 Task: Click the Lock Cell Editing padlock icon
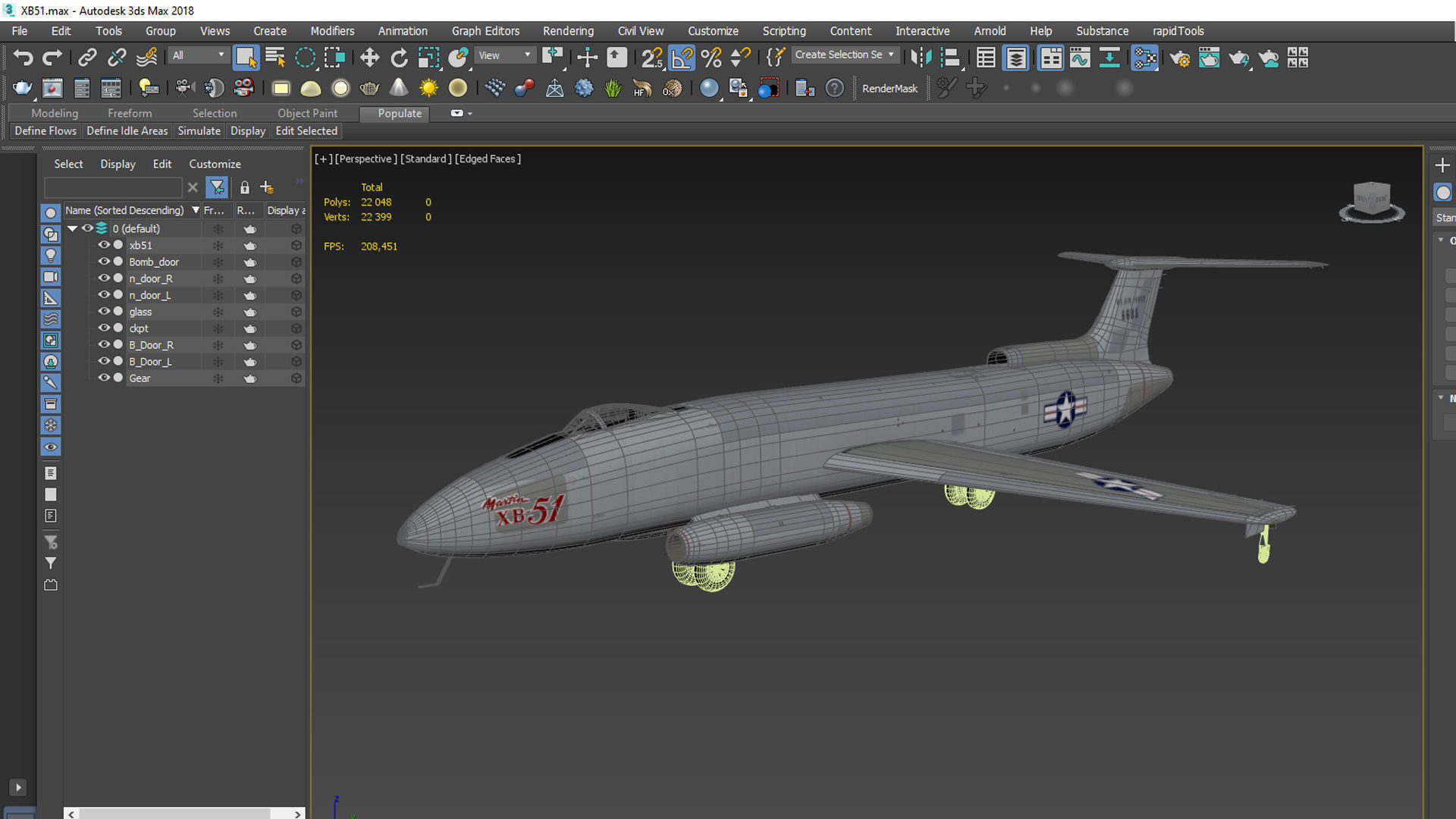(244, 187)
